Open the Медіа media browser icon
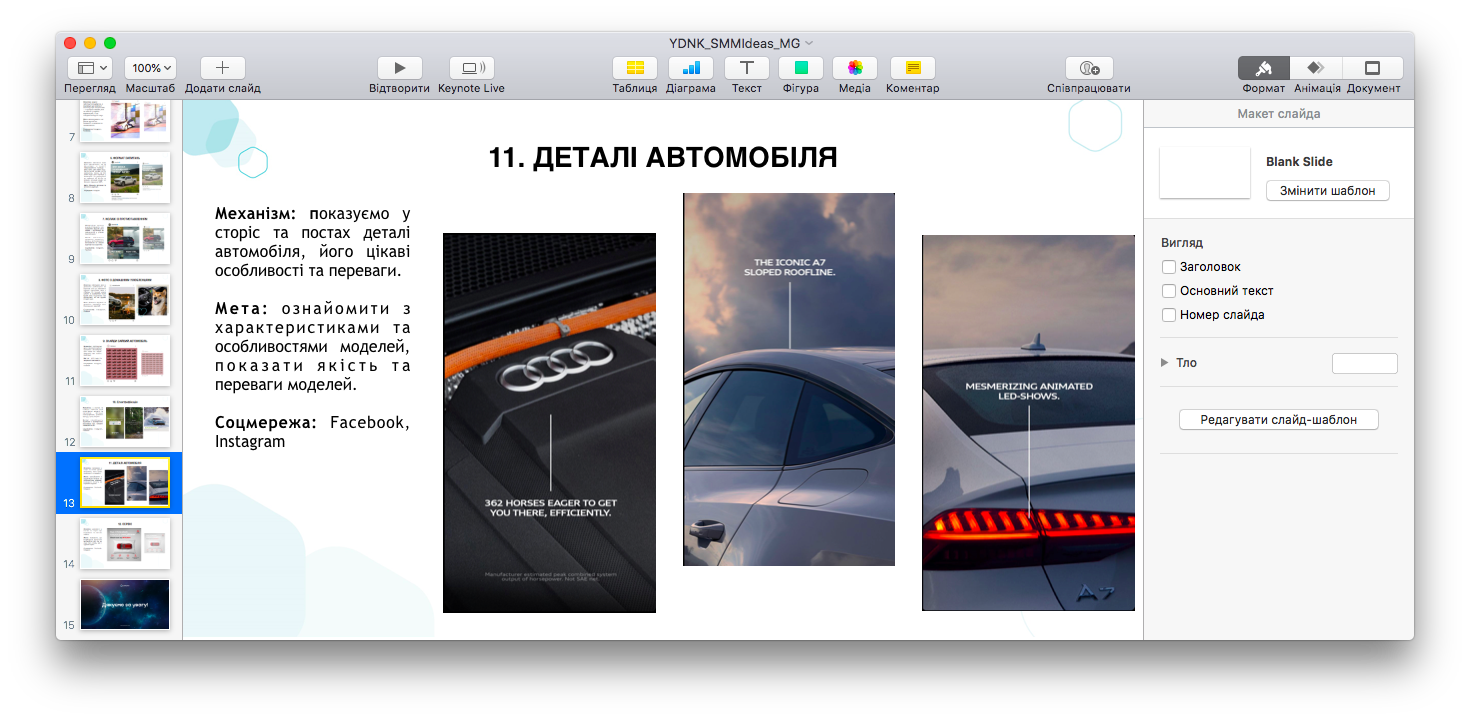Viewport: 1470px width, 720px height. [855, 68]
